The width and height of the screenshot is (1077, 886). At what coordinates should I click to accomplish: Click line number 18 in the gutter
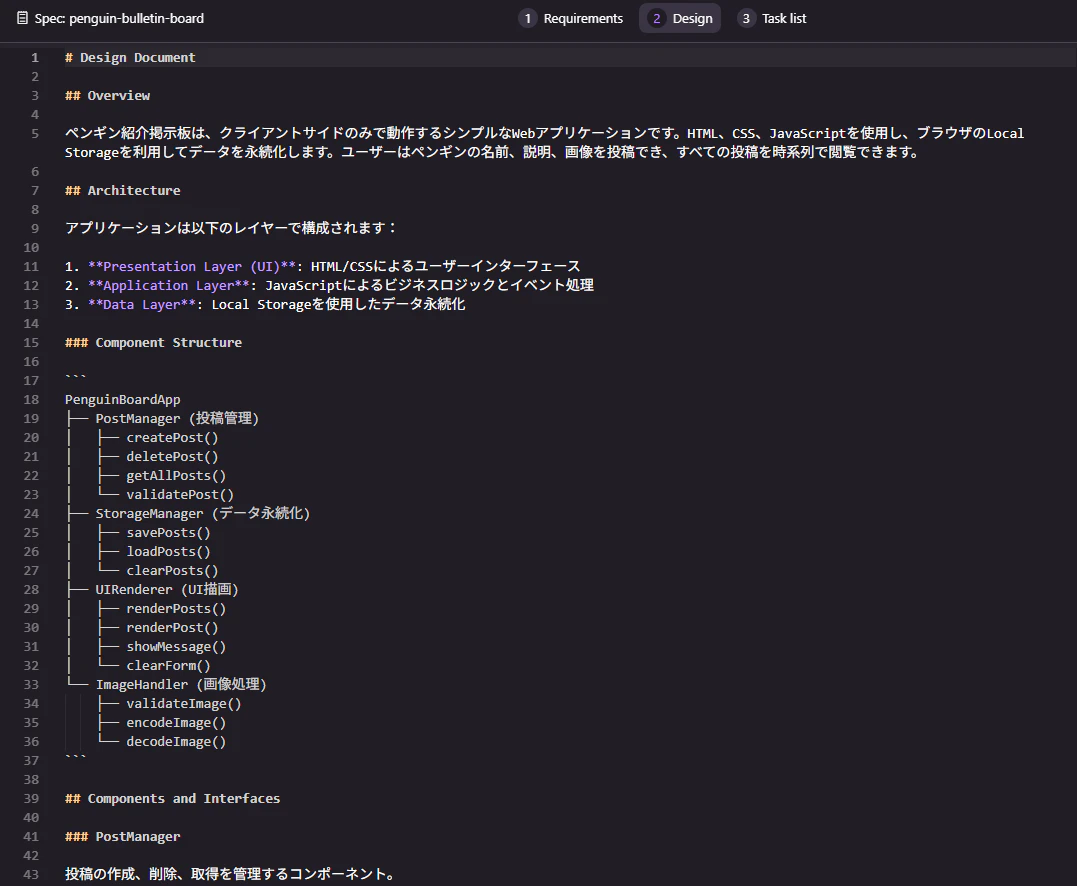pos(32,400)
